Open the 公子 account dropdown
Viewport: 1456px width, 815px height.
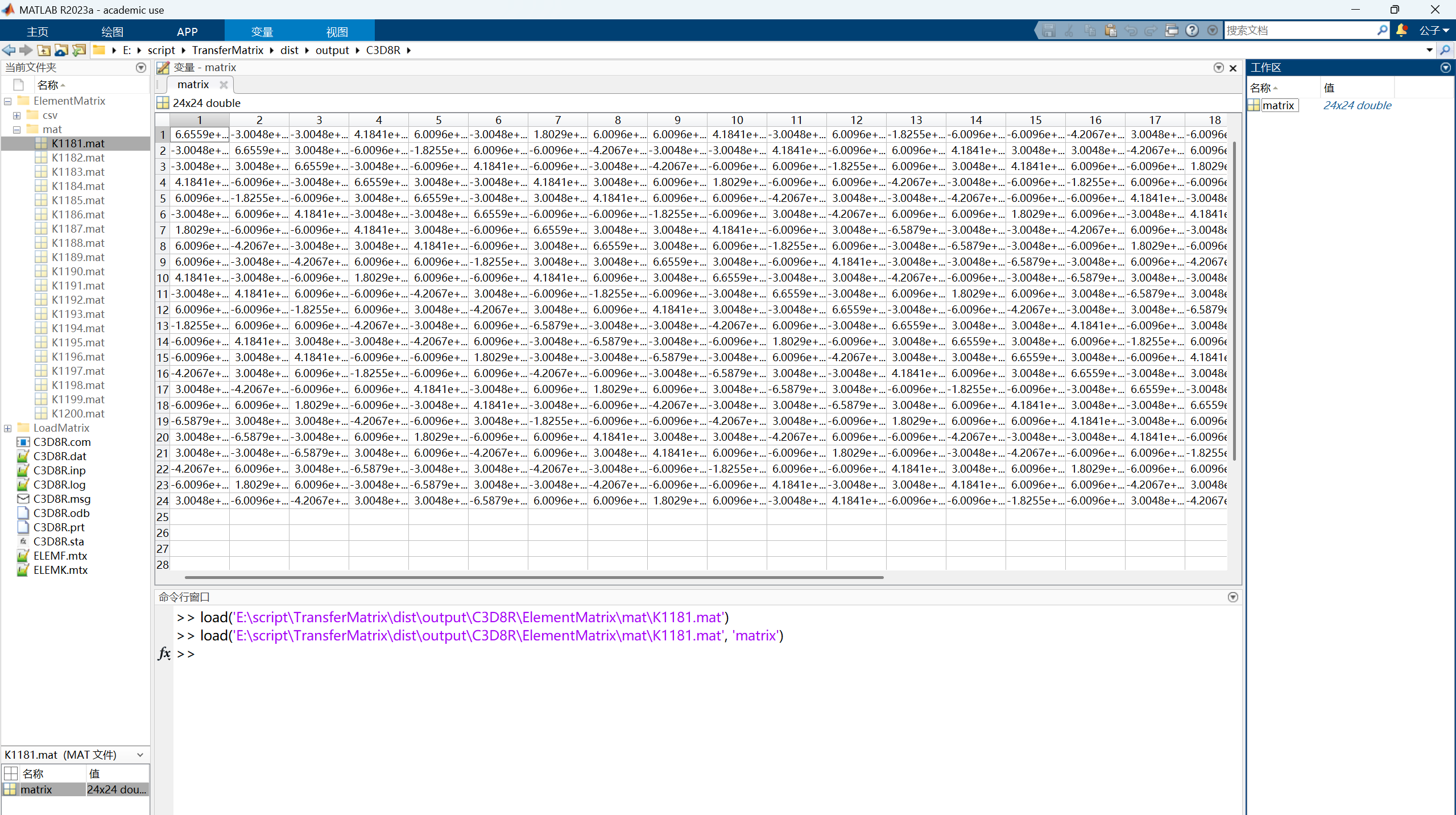[x=1433, y=31]
